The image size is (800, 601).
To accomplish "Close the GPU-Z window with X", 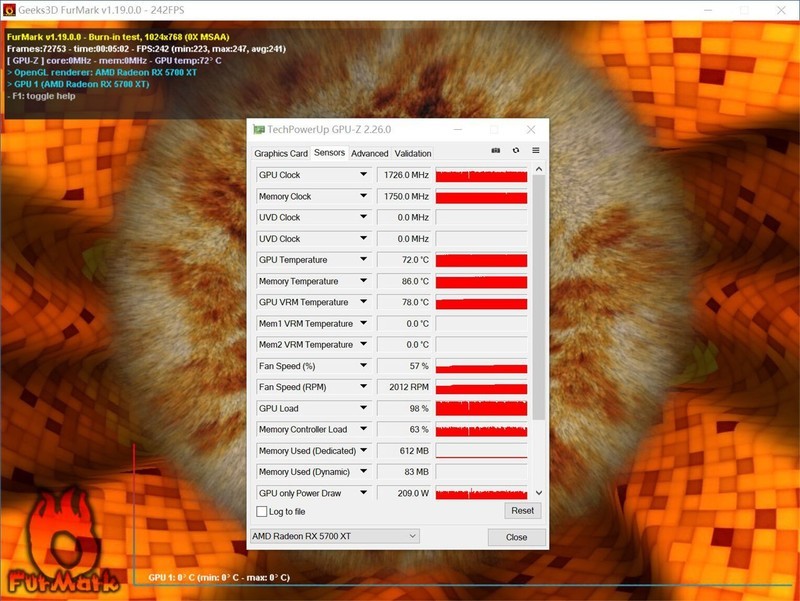I will 531,130.
